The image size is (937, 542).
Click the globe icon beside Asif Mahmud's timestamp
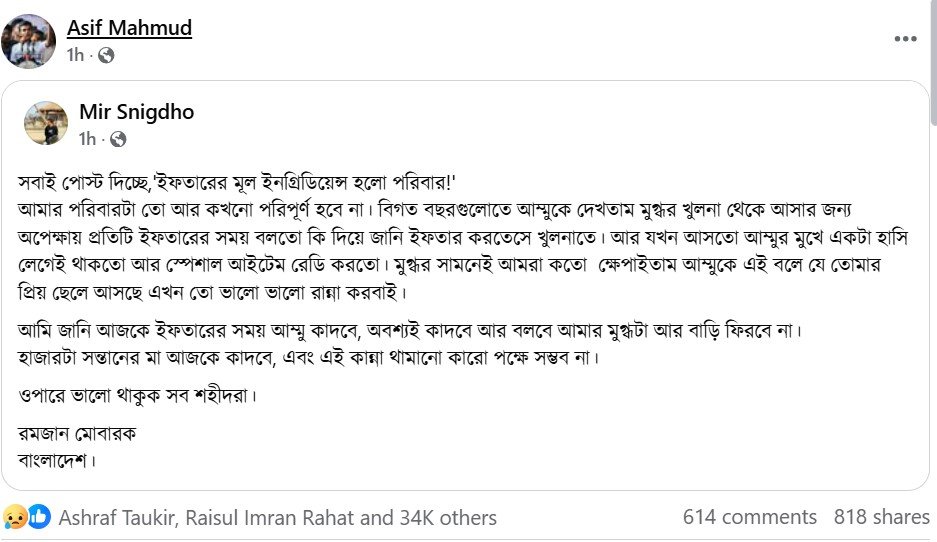106,56
